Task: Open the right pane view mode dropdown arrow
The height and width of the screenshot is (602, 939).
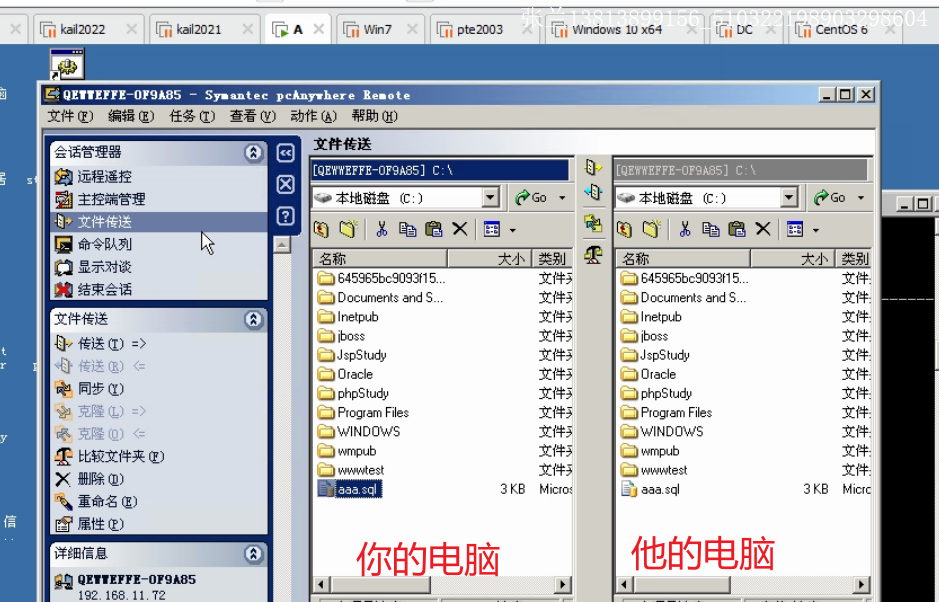Action: tap(816, 229)
